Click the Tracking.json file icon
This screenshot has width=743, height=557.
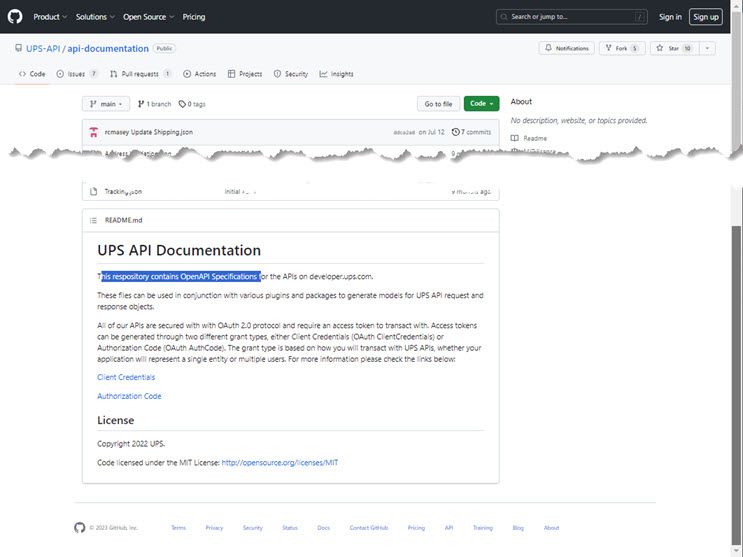pyautogui.click(x=94, y=192)
